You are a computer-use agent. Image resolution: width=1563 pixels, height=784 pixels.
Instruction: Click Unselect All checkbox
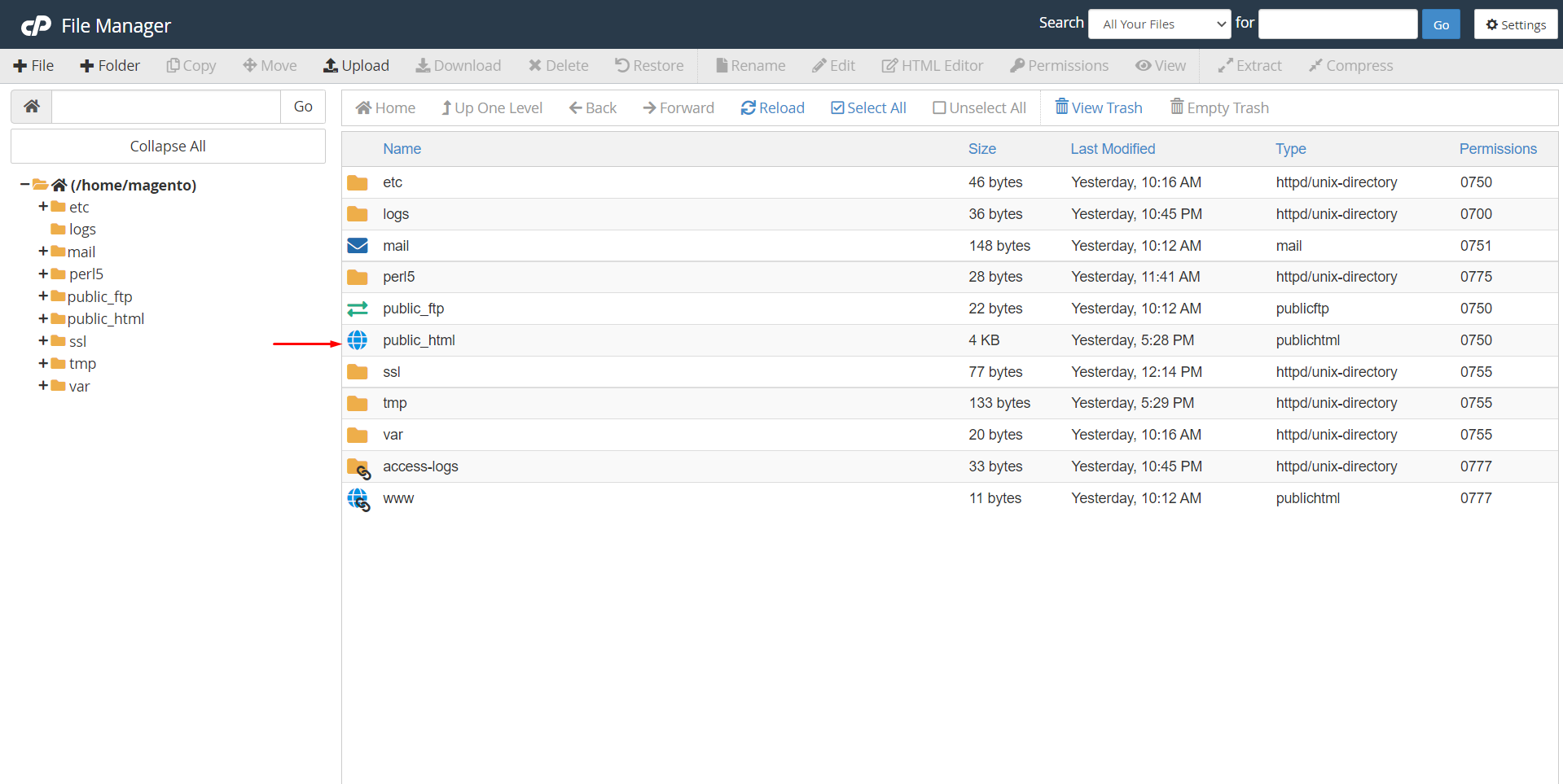pos(978,108)
